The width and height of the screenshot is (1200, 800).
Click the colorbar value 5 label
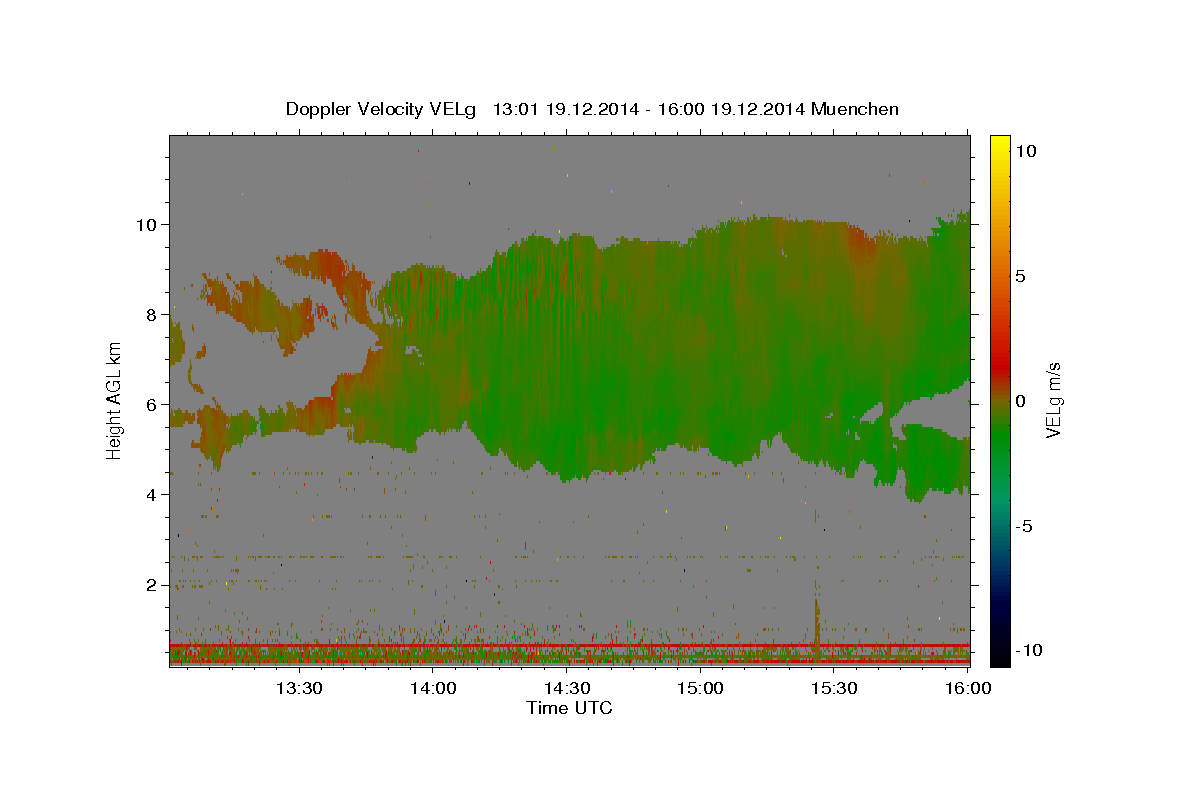(x=1021, y=275)
